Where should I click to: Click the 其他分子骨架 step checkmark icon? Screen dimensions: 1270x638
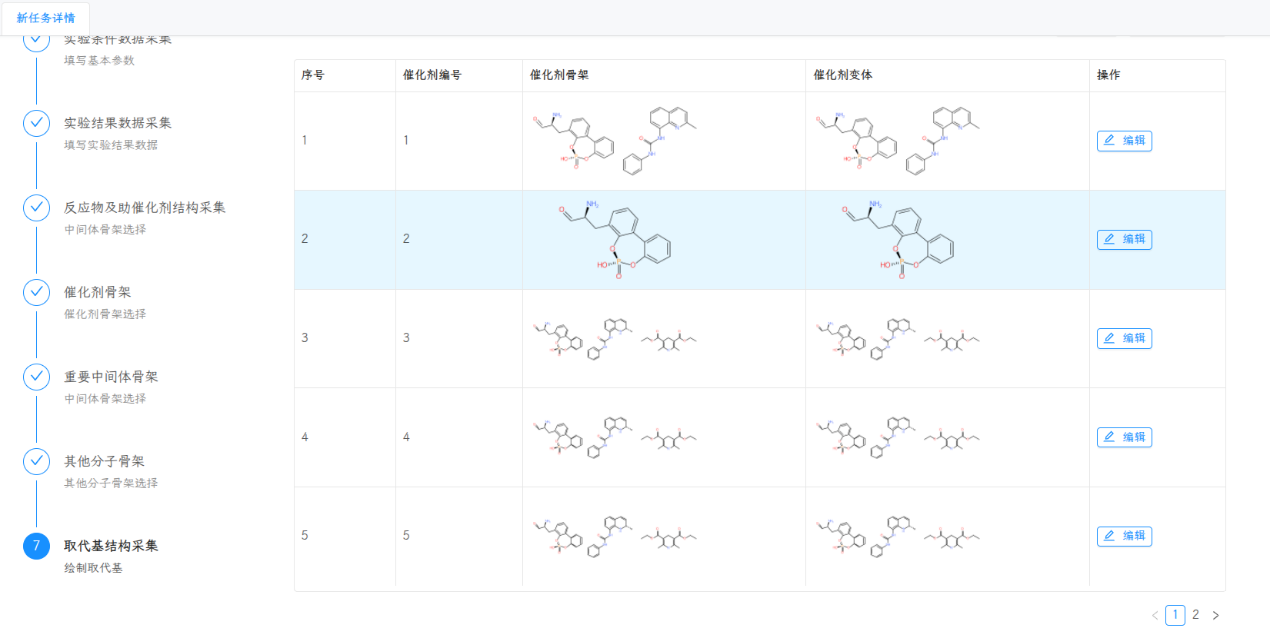click(x=36, y=461)
